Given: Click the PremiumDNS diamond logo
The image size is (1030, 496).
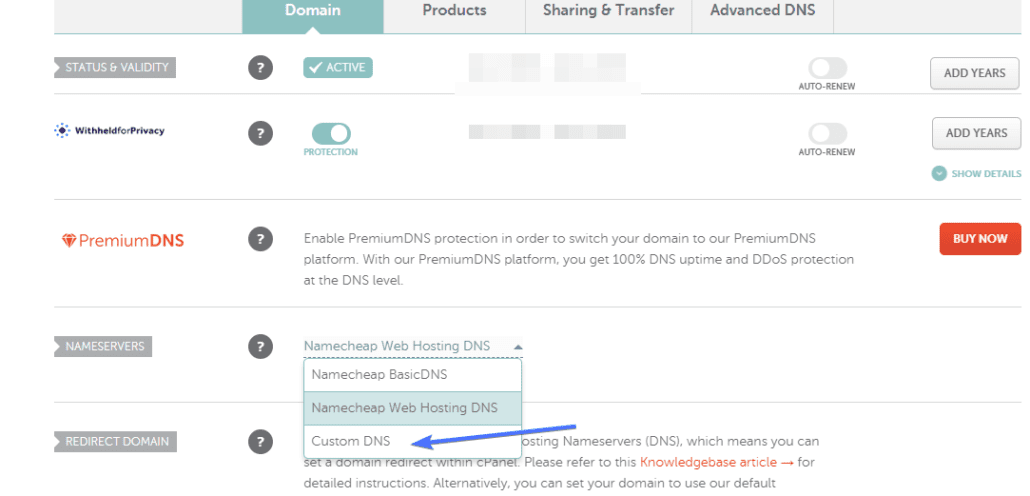Looking at the screenshot, I should click(69, 240).
